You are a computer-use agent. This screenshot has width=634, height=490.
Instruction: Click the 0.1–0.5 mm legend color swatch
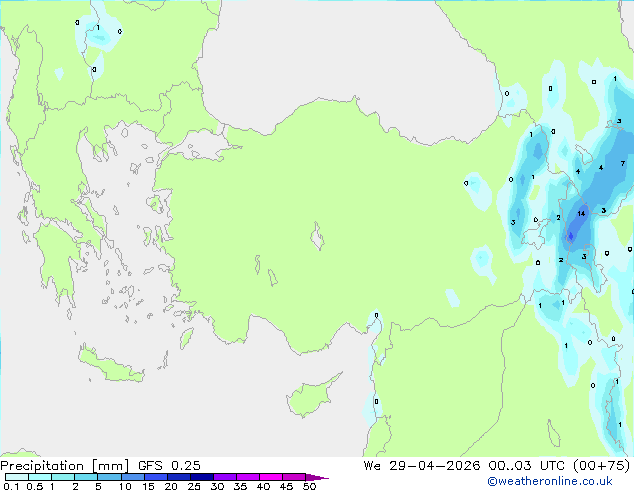tap(17, 477)
